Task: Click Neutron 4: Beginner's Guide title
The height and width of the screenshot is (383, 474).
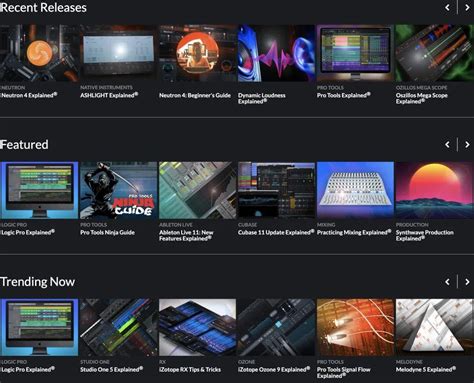Action: click(x=195, y=96)
